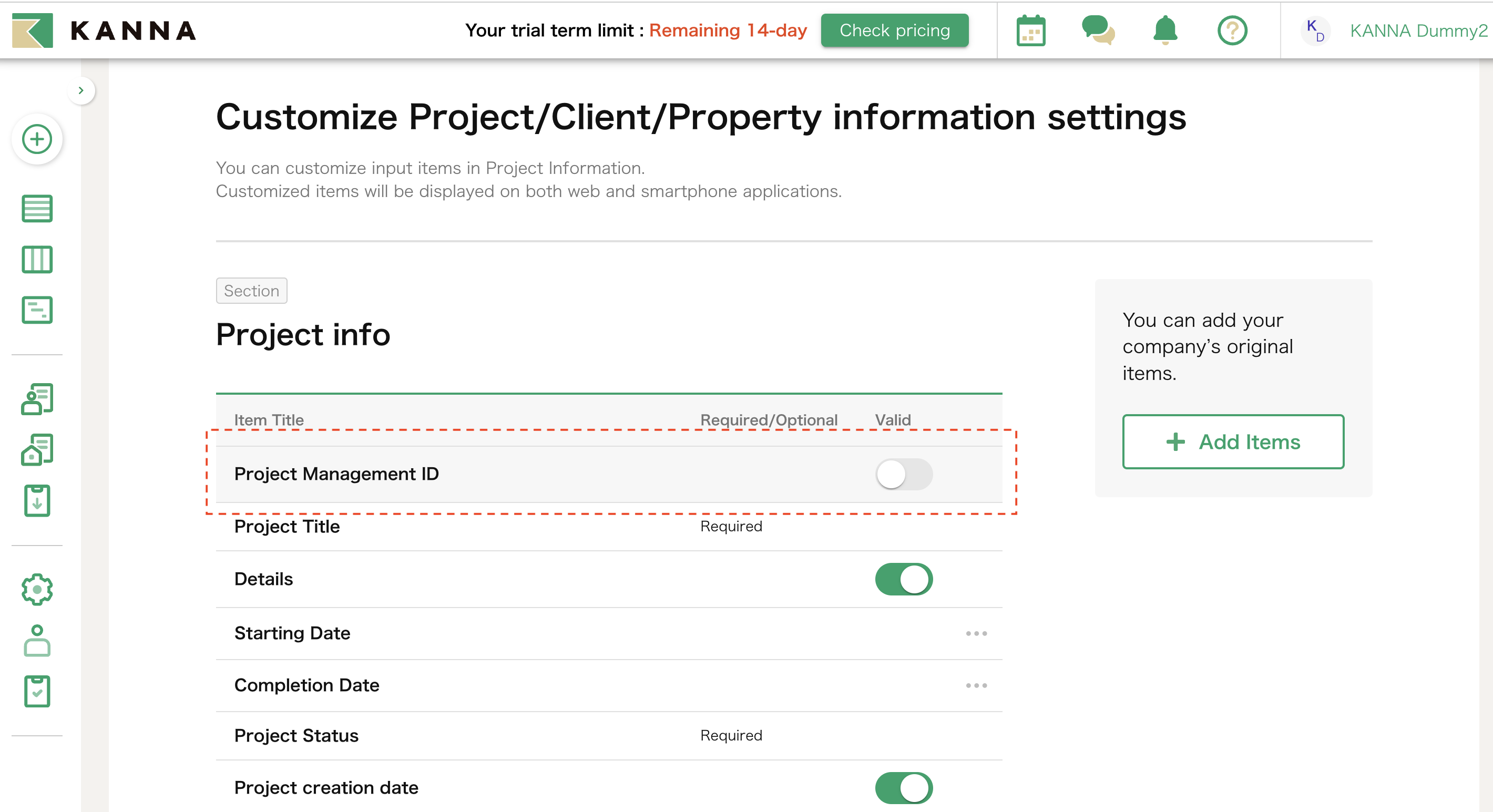Turn off the Project creation date toggle

pos(905,788)
